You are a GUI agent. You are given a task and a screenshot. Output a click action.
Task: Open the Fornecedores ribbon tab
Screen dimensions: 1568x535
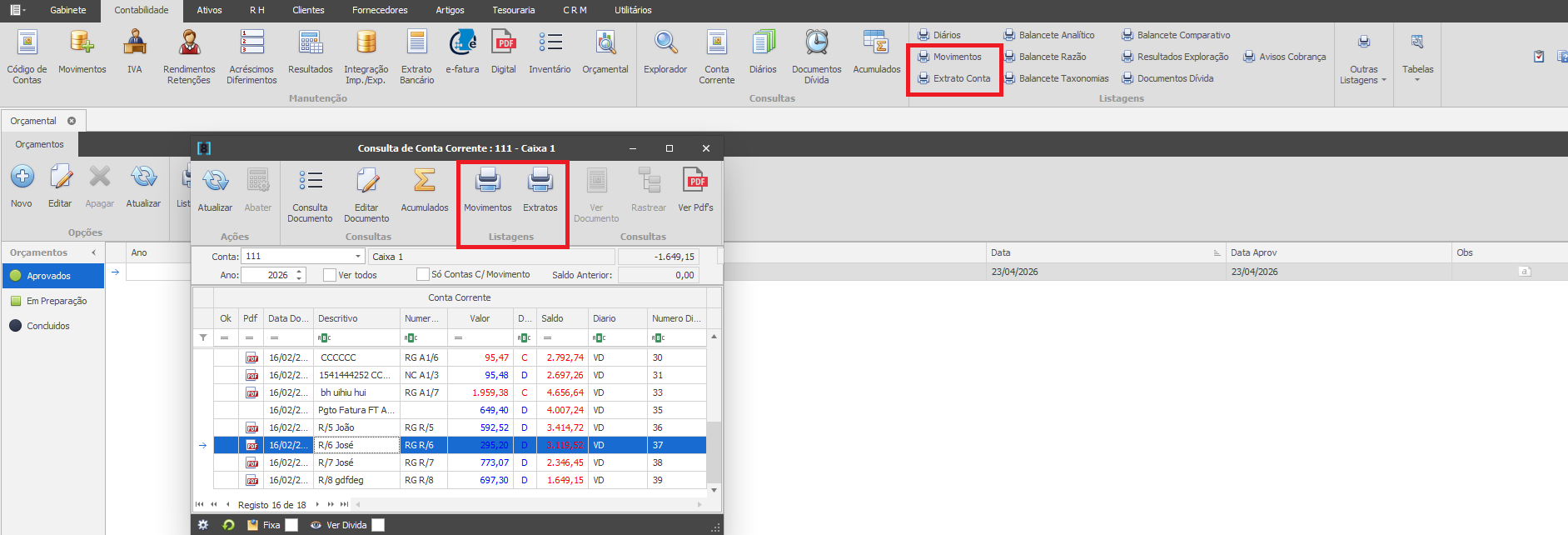[380, 10]
